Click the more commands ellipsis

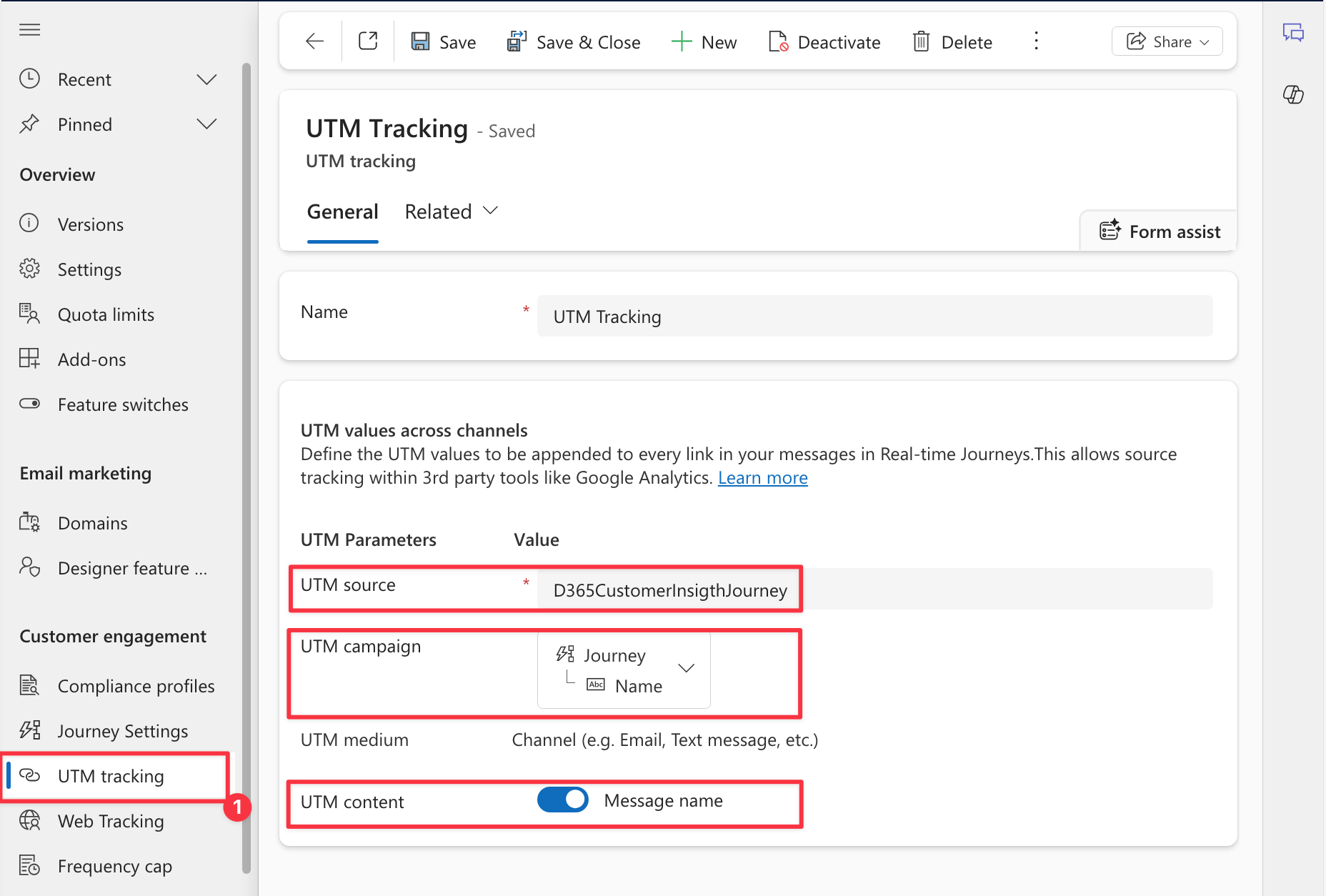coord(1036,41)
